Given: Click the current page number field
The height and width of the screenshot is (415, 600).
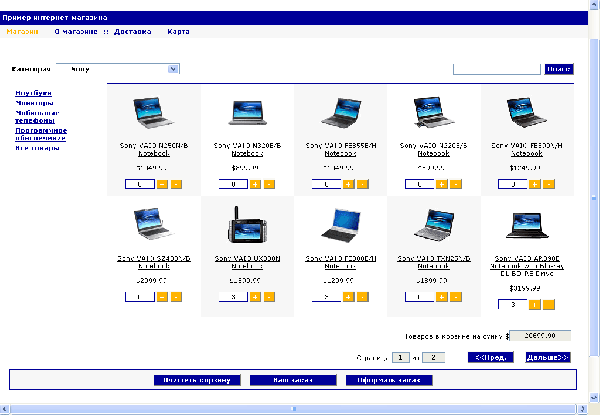Looking at the screenshot, I should click(x=401, y=358).
